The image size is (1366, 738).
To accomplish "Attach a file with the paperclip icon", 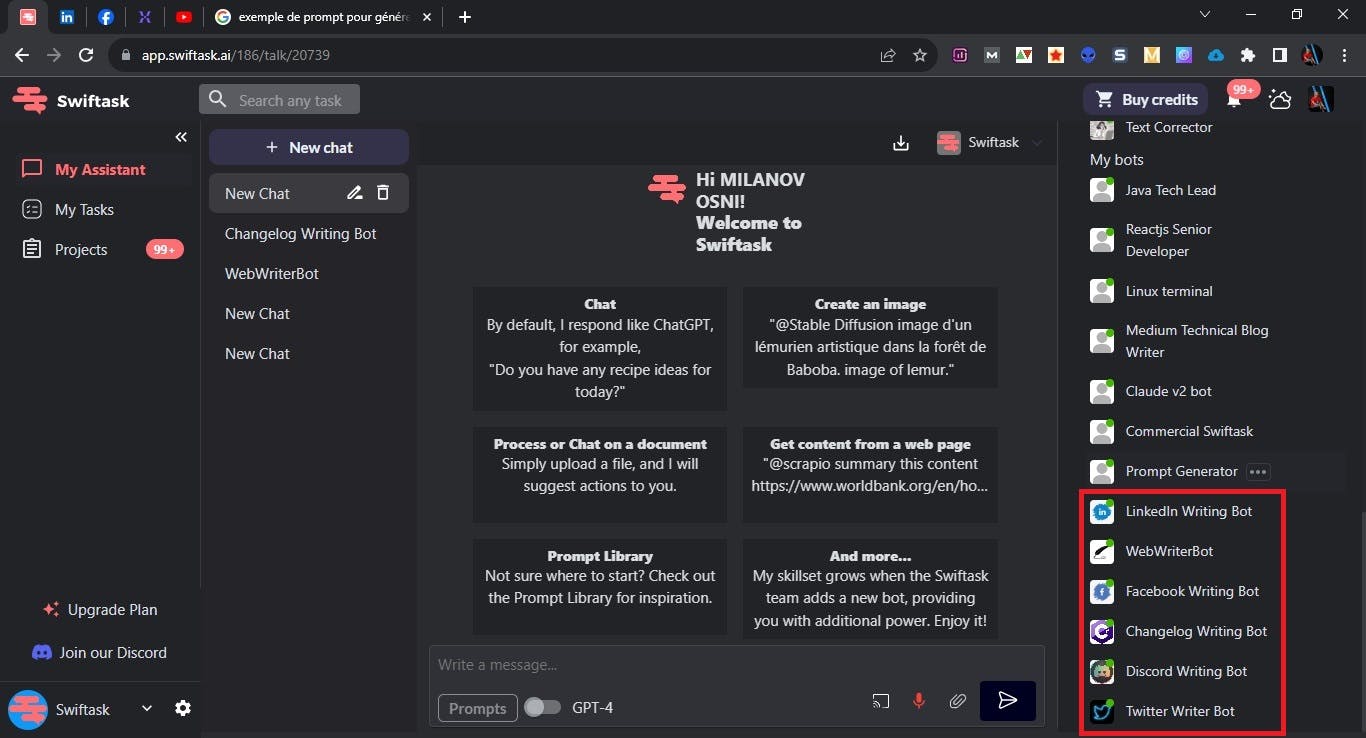I will tap(957, 701).
